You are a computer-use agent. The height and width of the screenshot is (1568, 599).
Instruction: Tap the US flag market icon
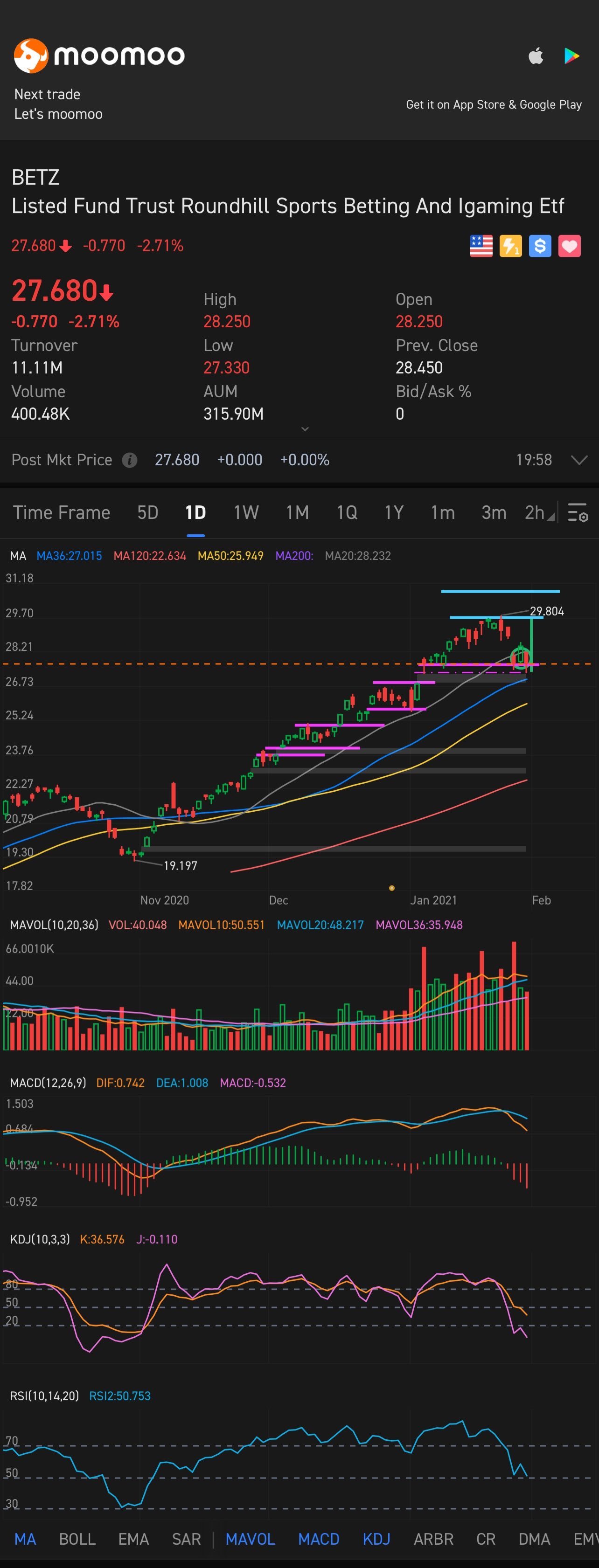coord(481,246)
